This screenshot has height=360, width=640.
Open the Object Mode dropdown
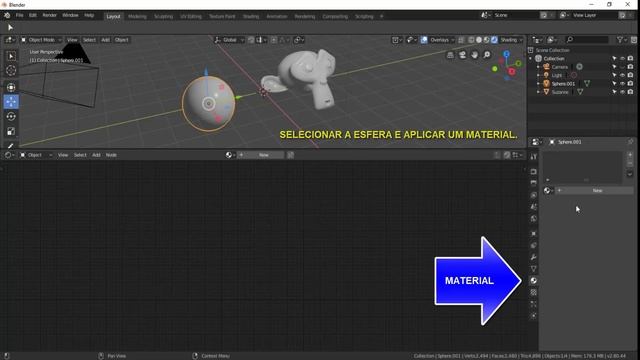41,40
